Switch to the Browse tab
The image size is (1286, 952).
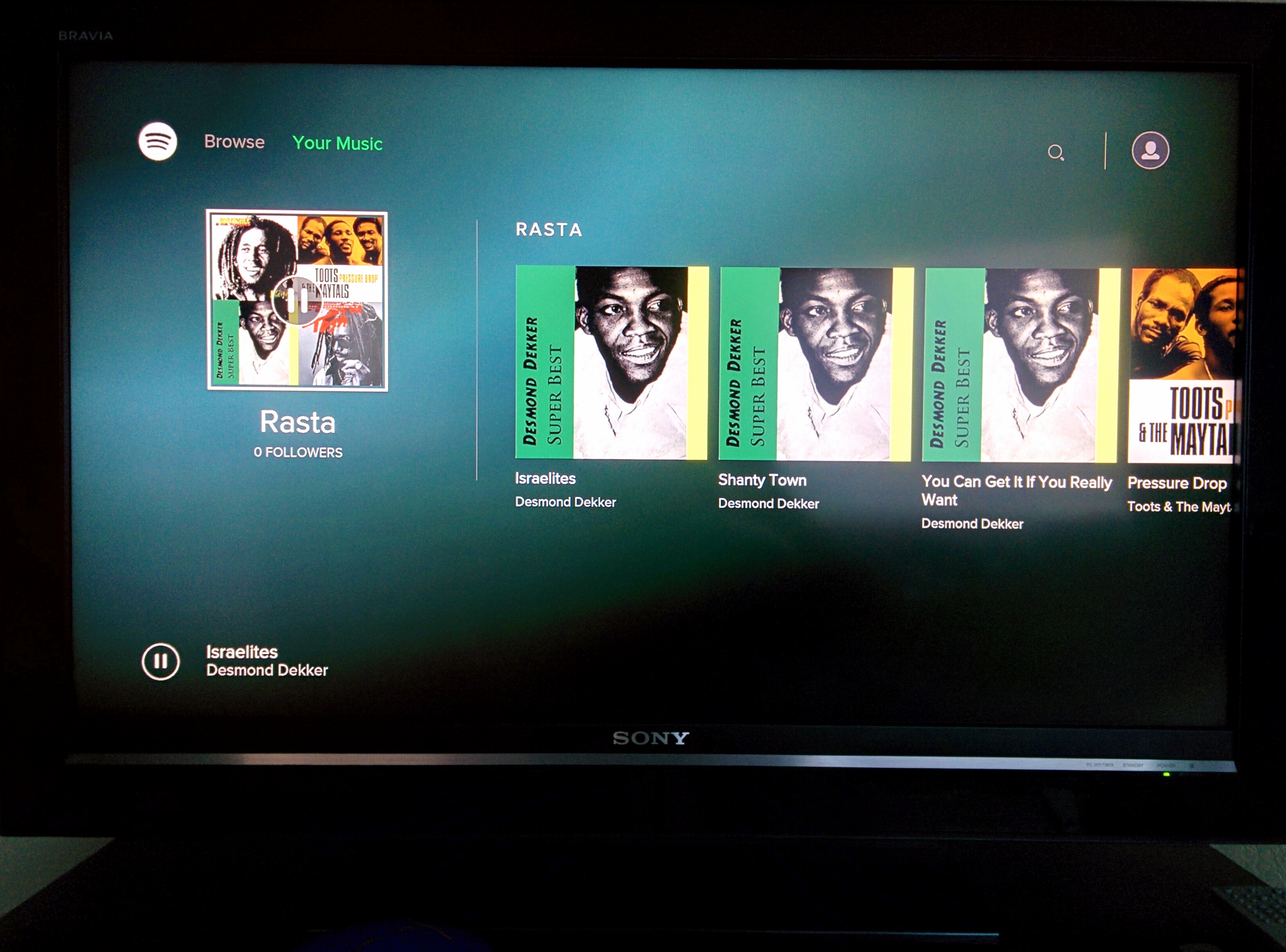pyautogui.click(x=234, y=142)
